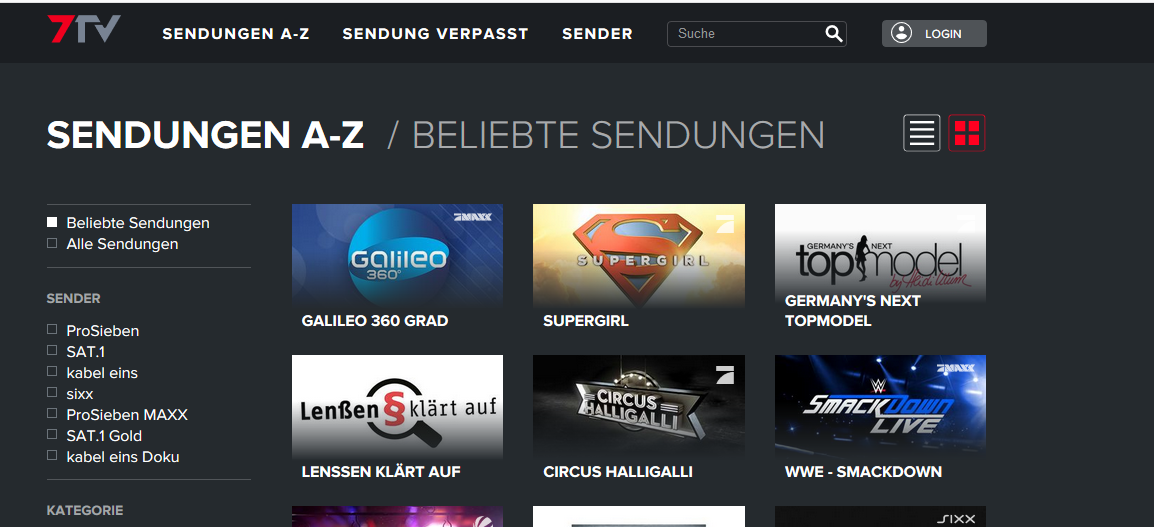Switch to list view icon
The height and width of the screenshot is (527, 1154).
[x=921, y=133]
